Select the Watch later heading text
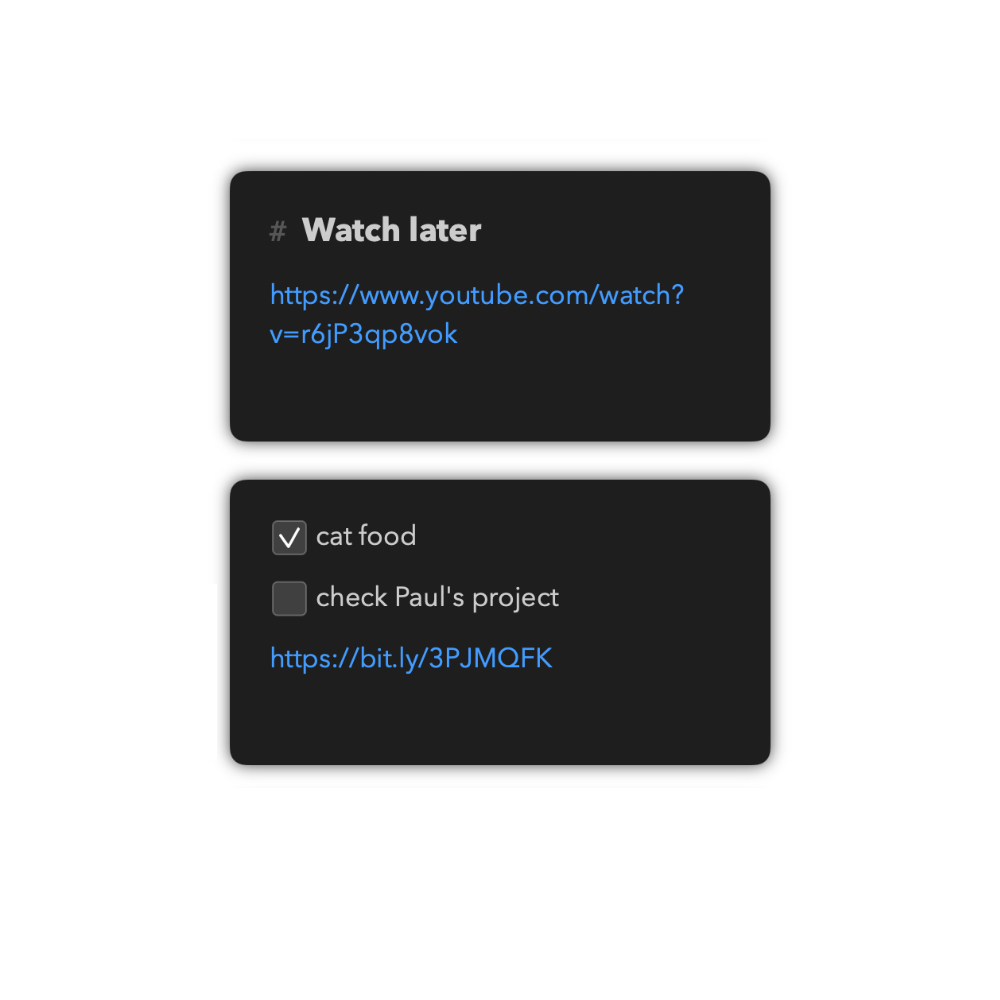 pyautogui.click(x=391, y=230)
